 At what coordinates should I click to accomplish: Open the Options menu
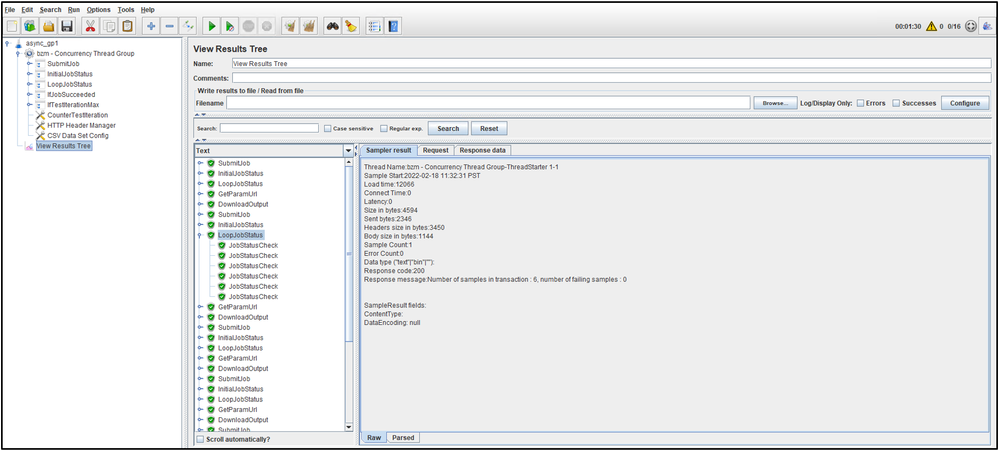click(98, 10)
